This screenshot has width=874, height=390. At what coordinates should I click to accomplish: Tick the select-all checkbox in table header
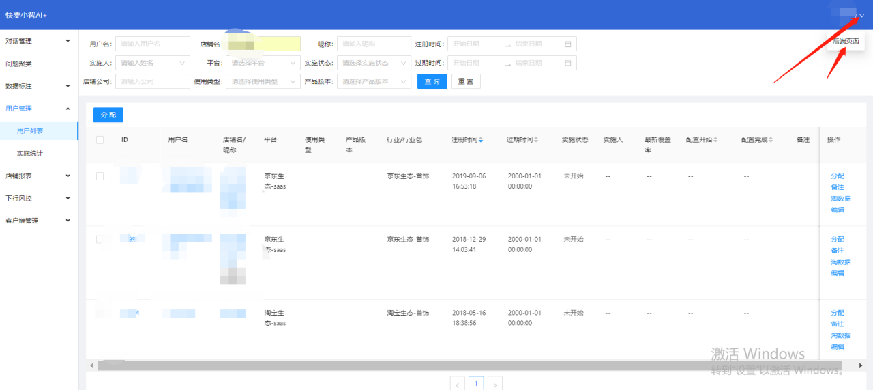(100, 140)
